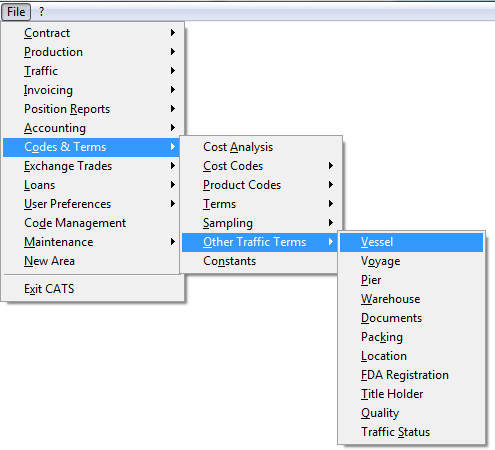Select the Terms submenu entry
495x450 pixels.
[x=261, y=204]
